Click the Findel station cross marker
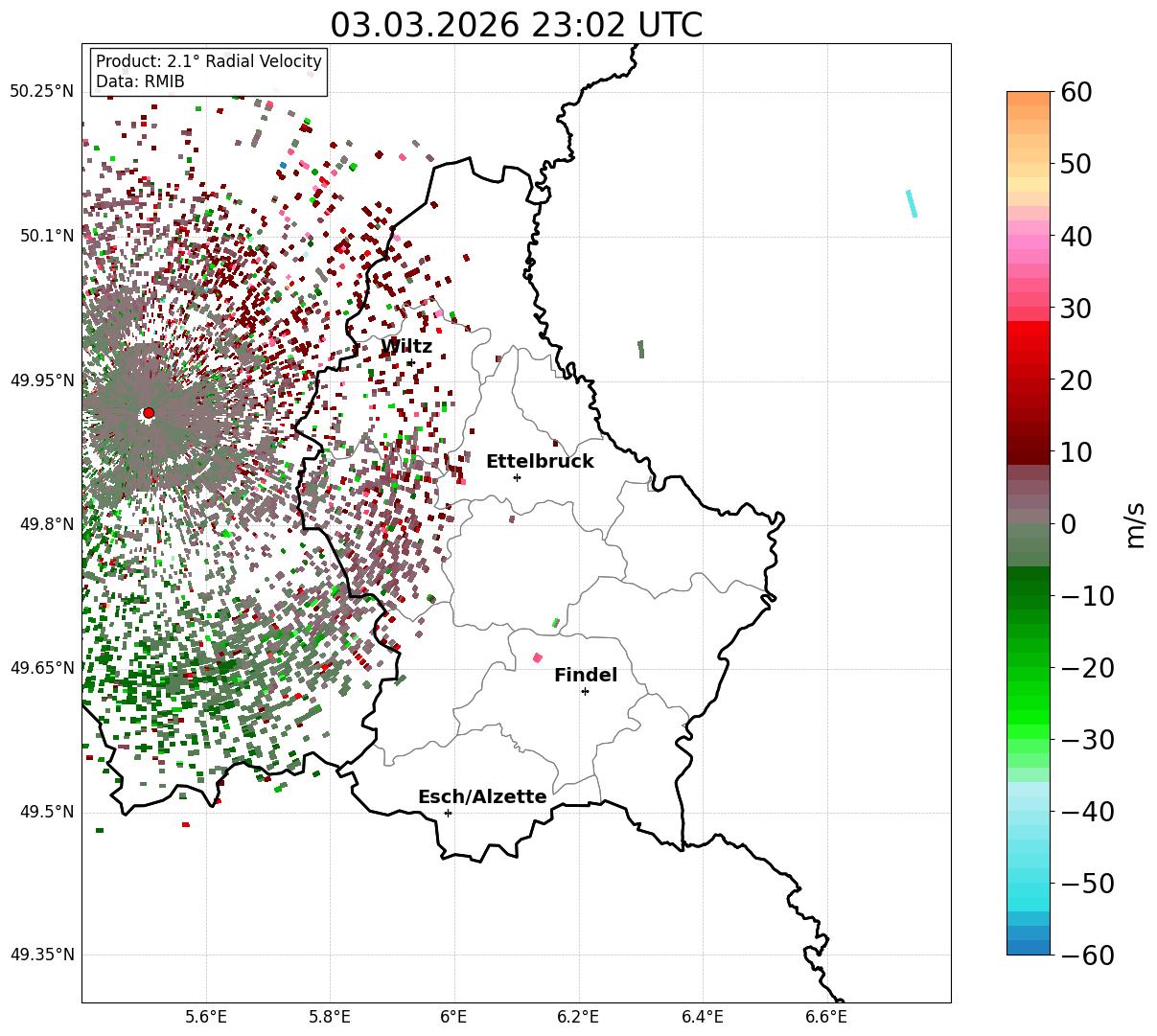Image resolution: width=1157 pixels, height=1036 pixels. pos(585,691)
